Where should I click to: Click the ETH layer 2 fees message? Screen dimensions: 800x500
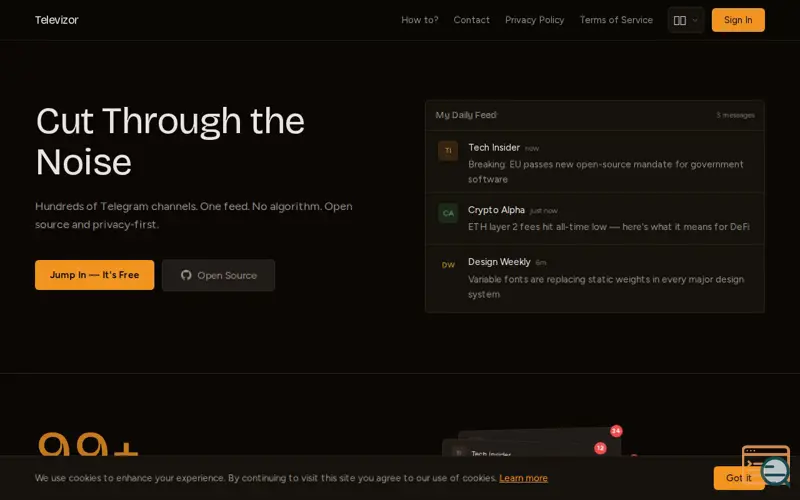(x=609, y=227)
